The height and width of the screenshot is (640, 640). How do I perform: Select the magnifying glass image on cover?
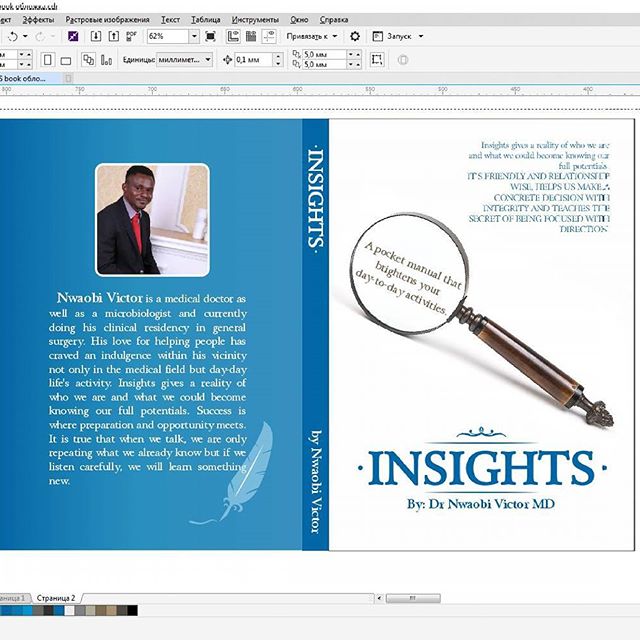(x=481, y=319)
